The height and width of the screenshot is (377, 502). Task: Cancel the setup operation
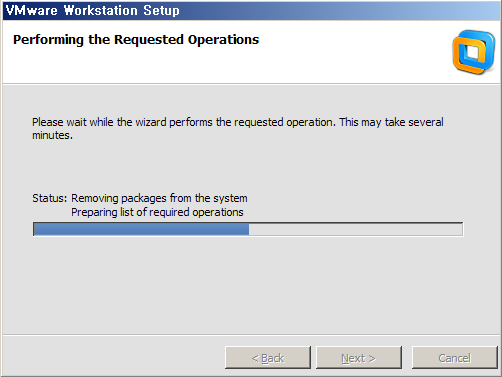[x=454, y=358]
